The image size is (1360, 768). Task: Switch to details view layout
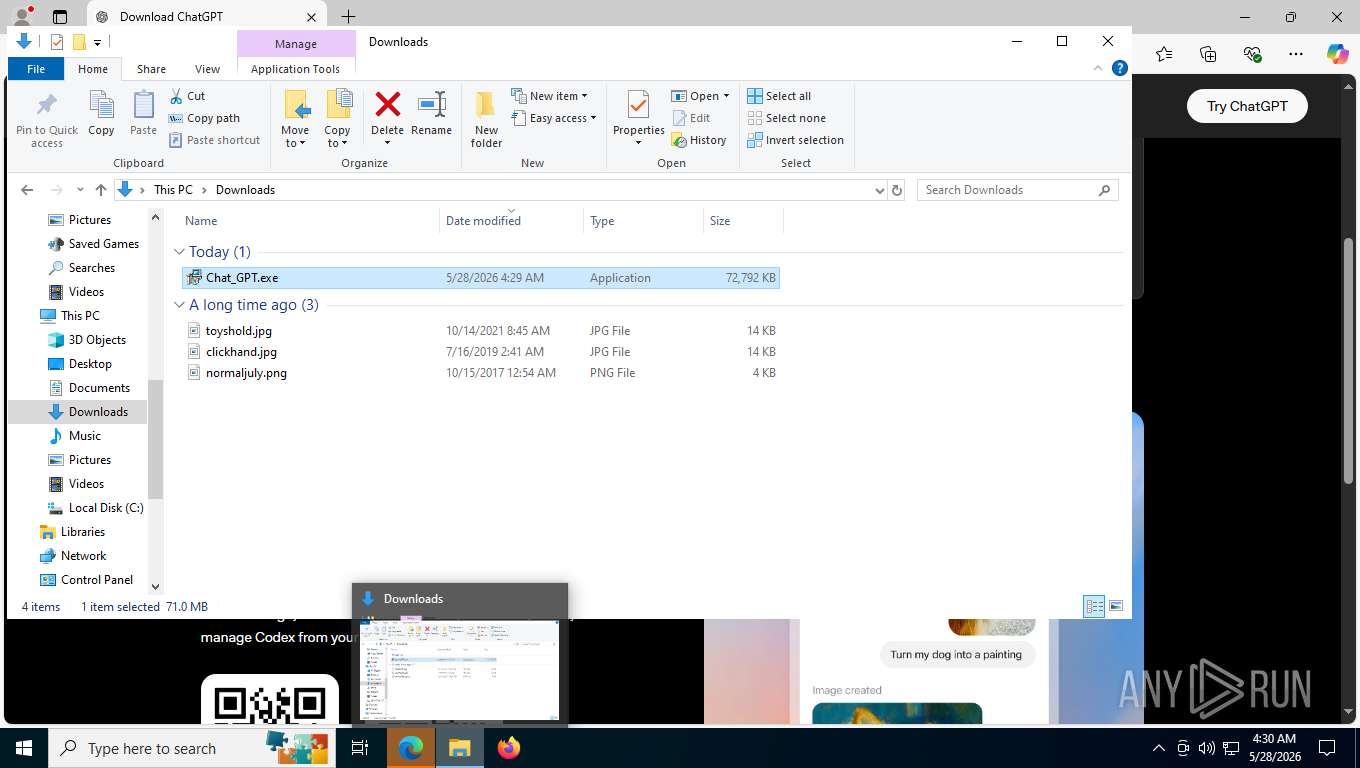pyautogui.click(x=1094, y=606)
